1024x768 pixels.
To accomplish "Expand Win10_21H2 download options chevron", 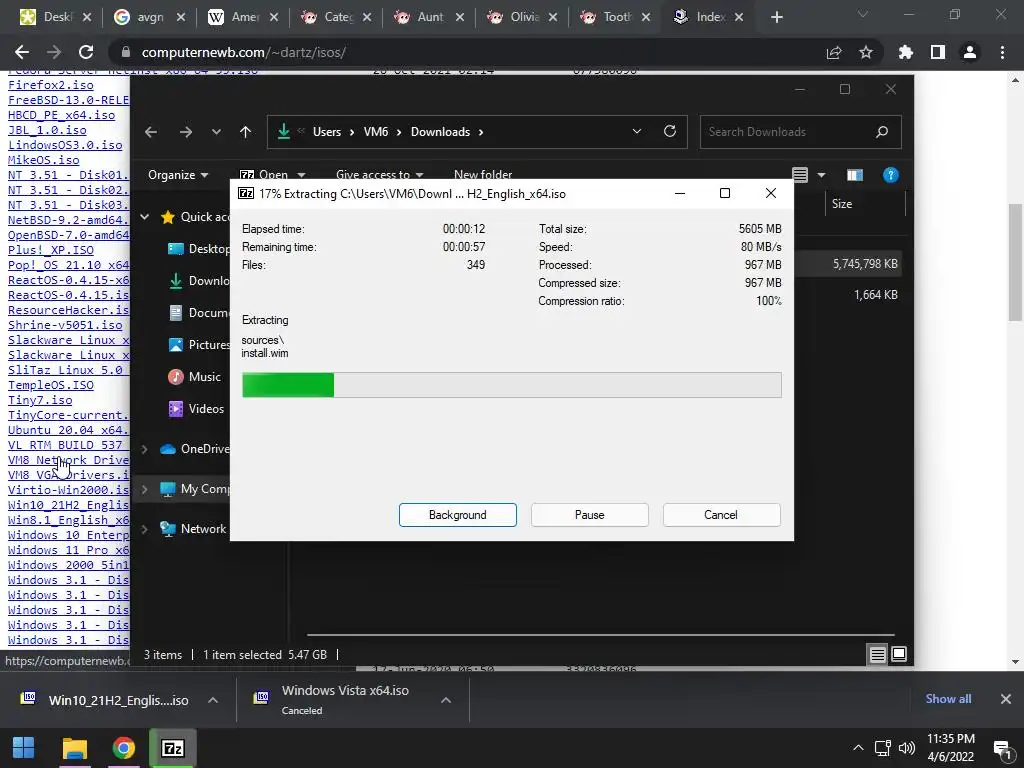I will pos(213,700).
